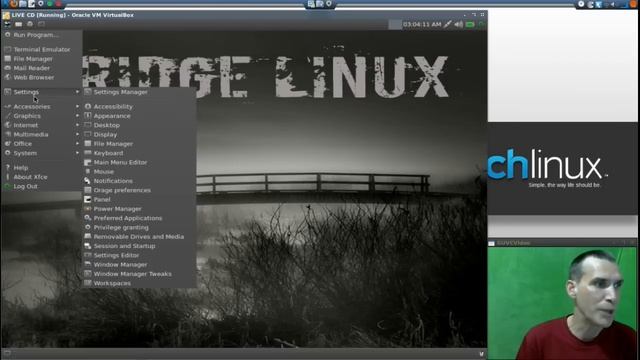Click the LIVE CD VirtualBox window title bar
The width and height of the screenshot is (640, 360).
point(244,15)
